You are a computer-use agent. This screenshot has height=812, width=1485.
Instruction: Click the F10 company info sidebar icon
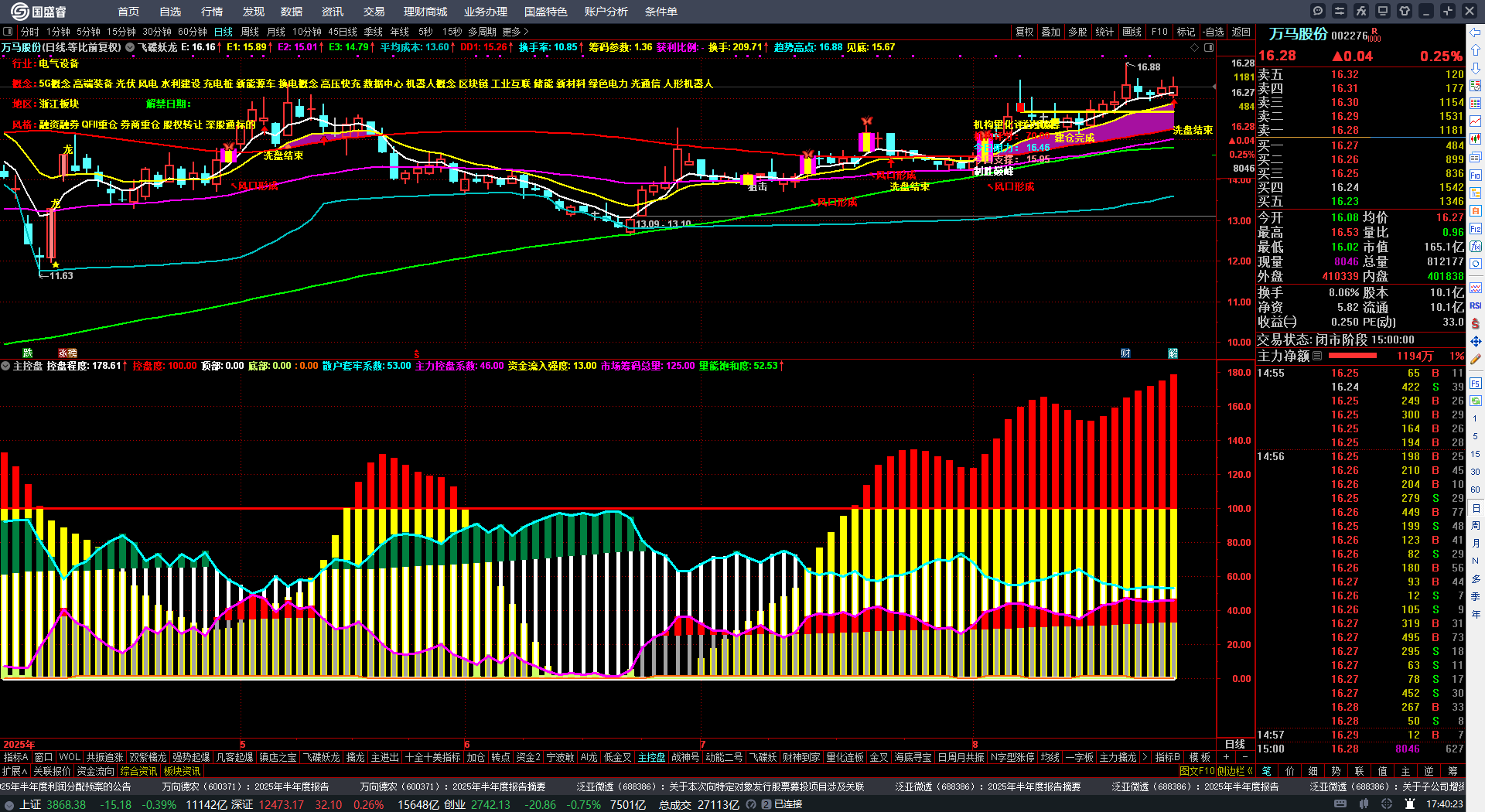point(1476,176)
